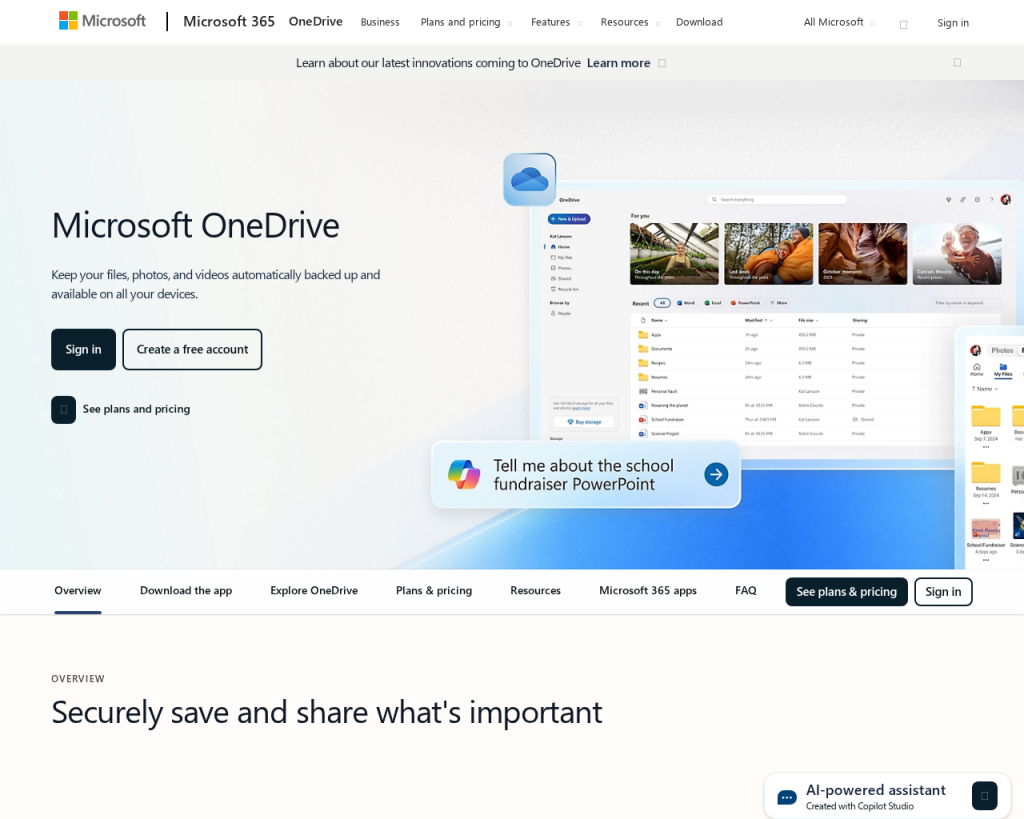
Task: Click the Tell me about fundraiser prompt text
Action: 583,475
